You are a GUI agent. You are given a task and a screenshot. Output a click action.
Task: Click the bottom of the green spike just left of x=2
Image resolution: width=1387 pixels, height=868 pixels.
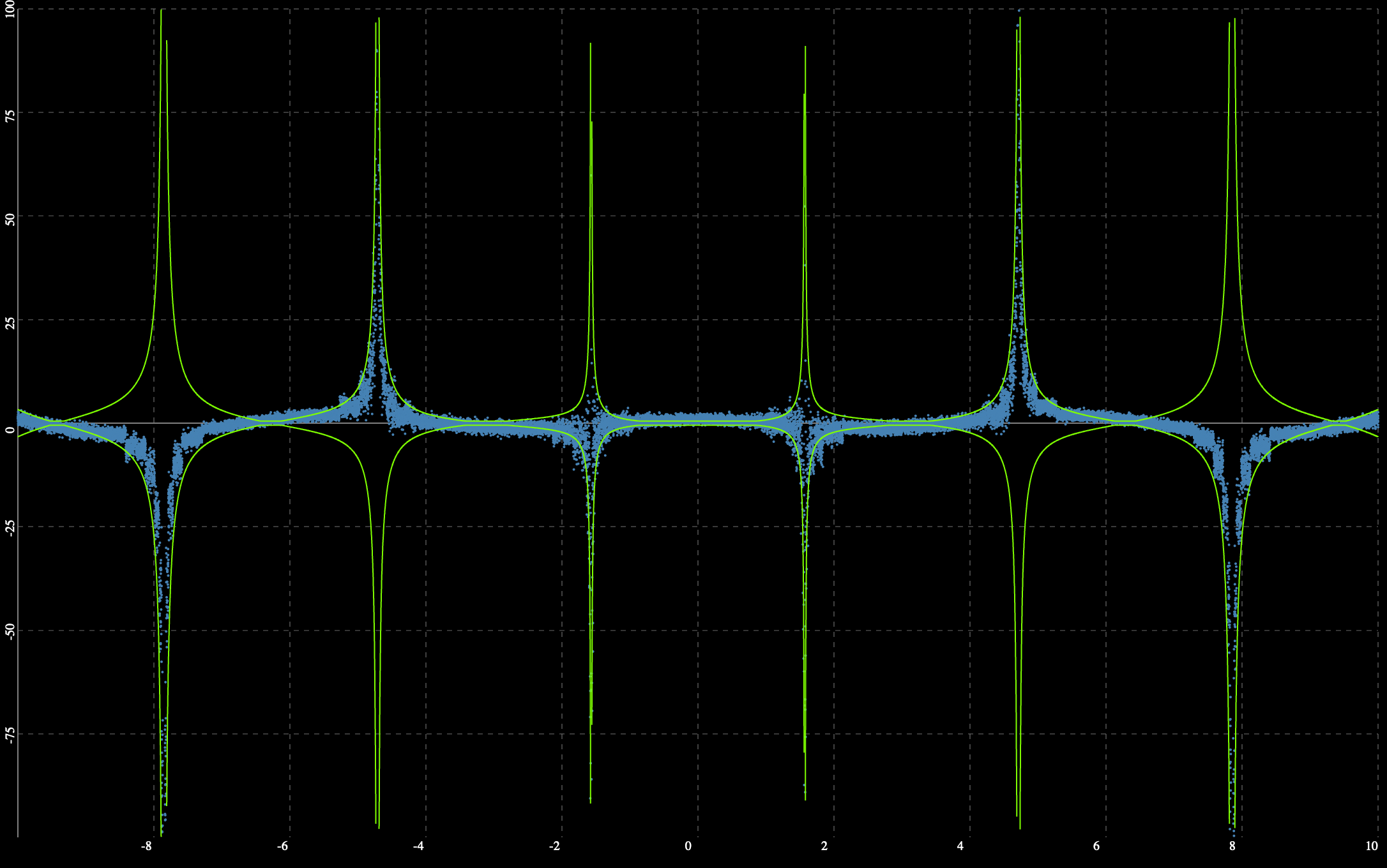pyautogui.click(x=805, y=799)
